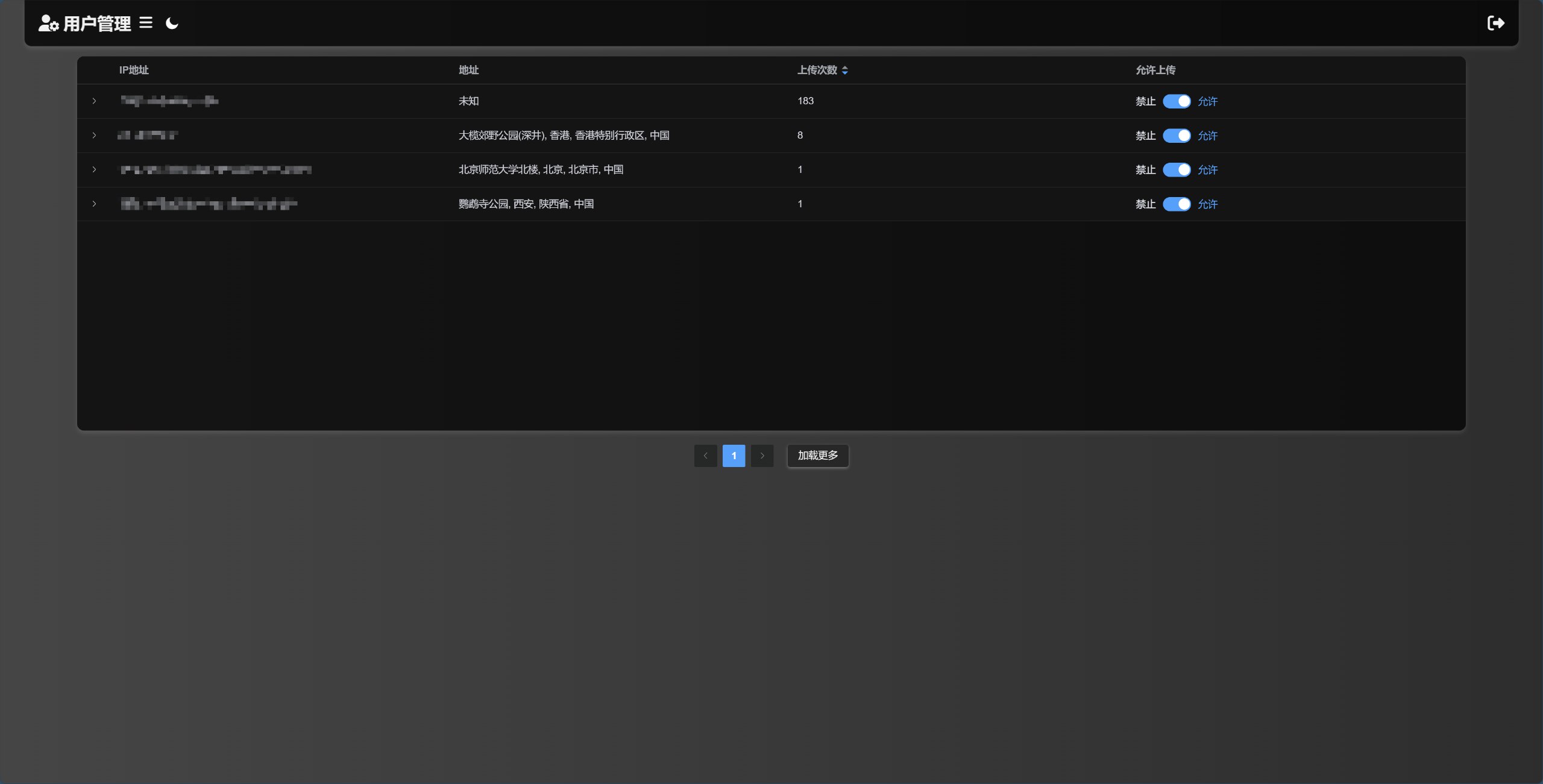This screenshot has width=1543, height=784.
Task: Expand the Hong Kong address row
Action: [94, 136]
